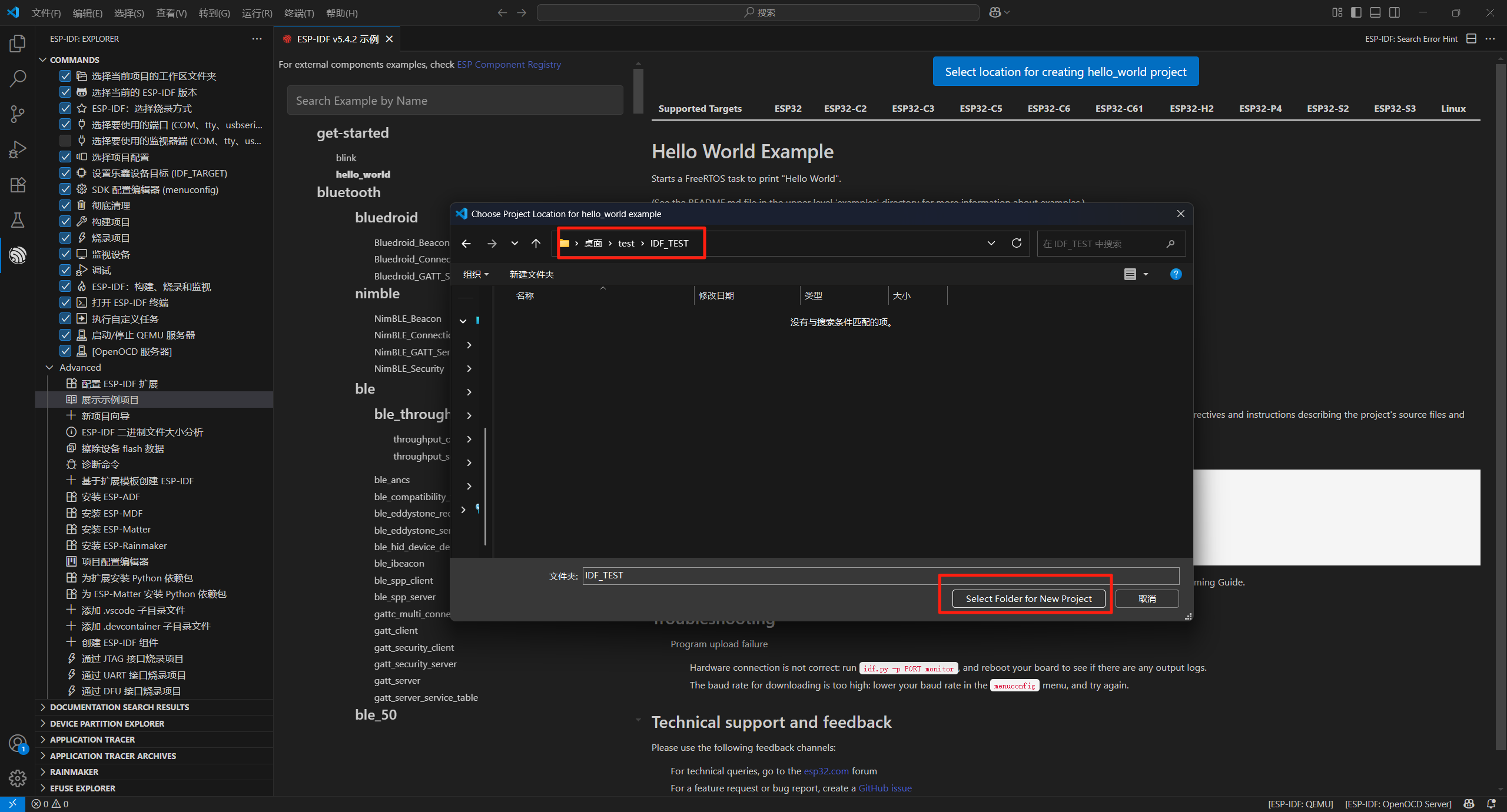Open the Source Control activity bar icon
This screenshot has height=812, width=1507.
coord(18,114)
